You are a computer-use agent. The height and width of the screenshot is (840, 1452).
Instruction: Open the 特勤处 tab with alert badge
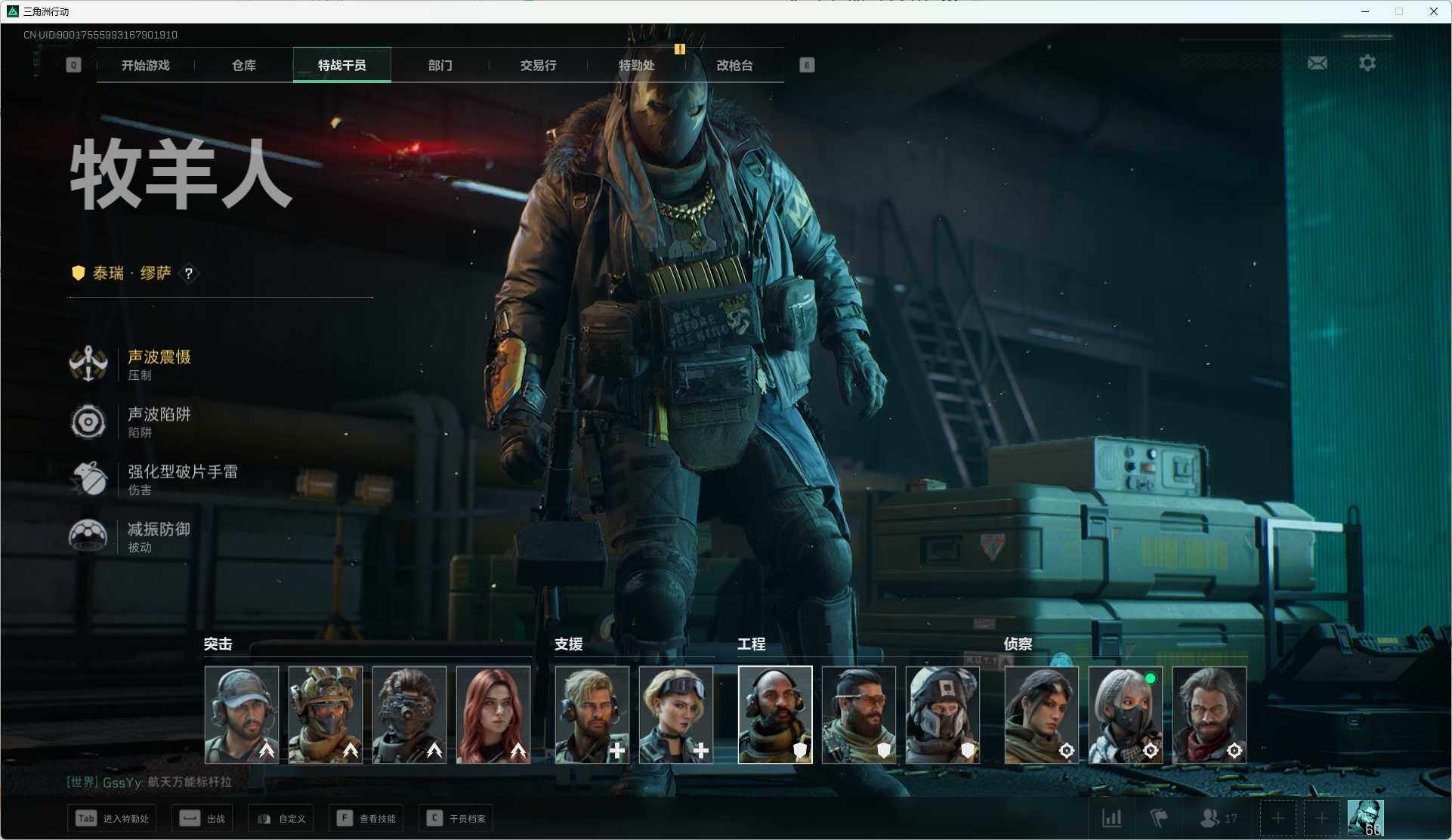click(x=636, y=65)
